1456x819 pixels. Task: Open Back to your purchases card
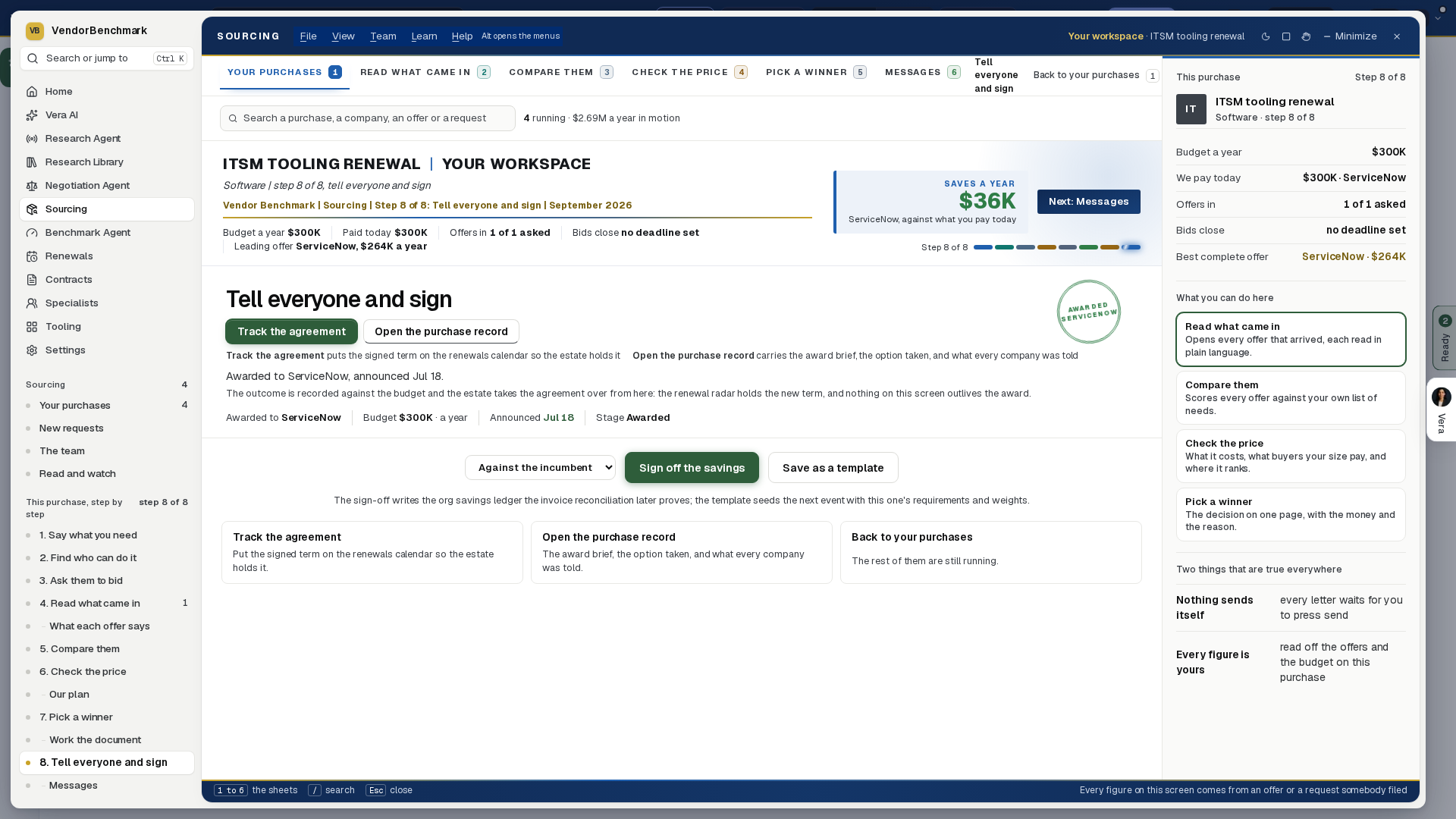coord(990,552)
